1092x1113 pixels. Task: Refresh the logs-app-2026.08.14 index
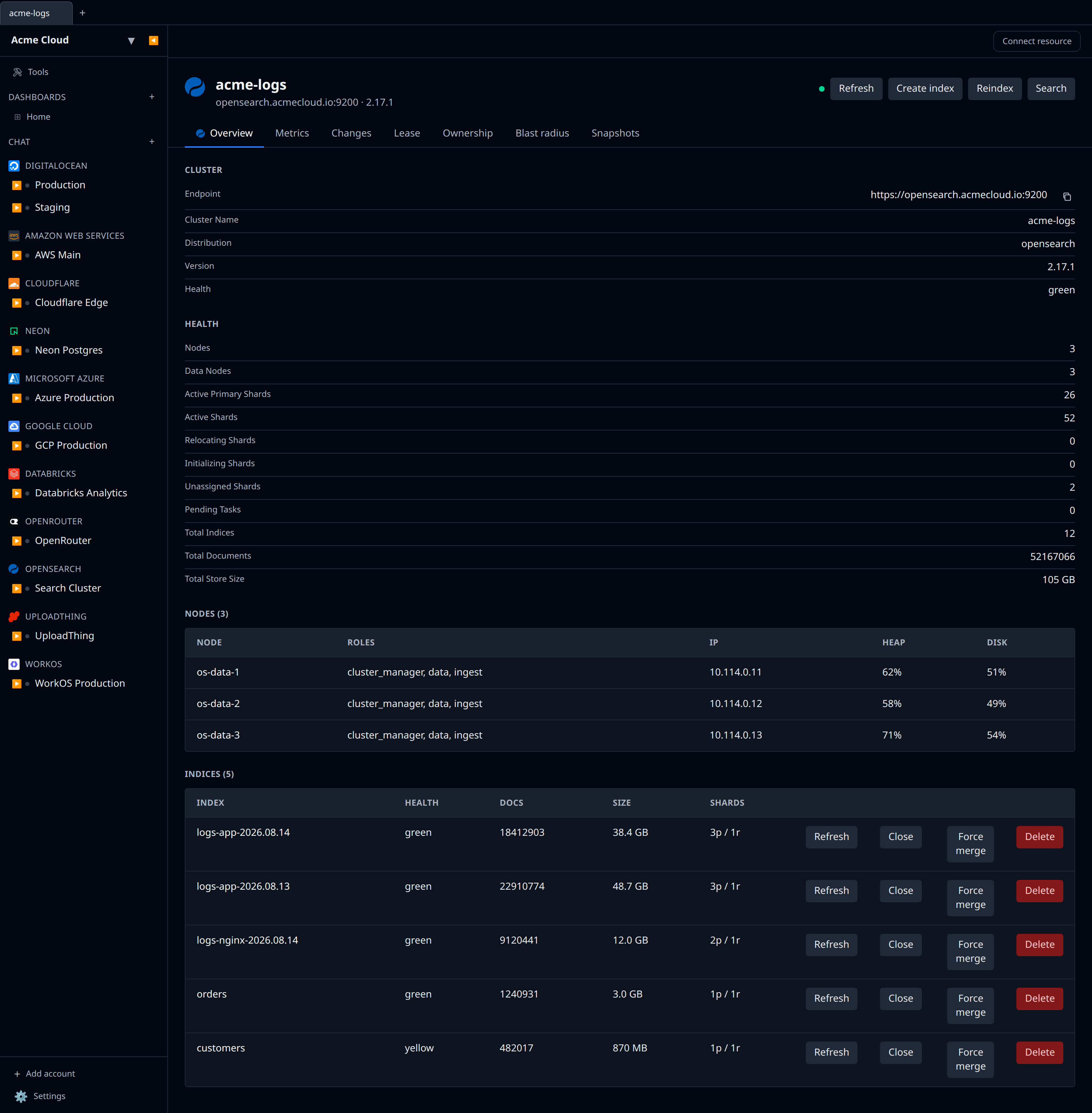(831, 836)
